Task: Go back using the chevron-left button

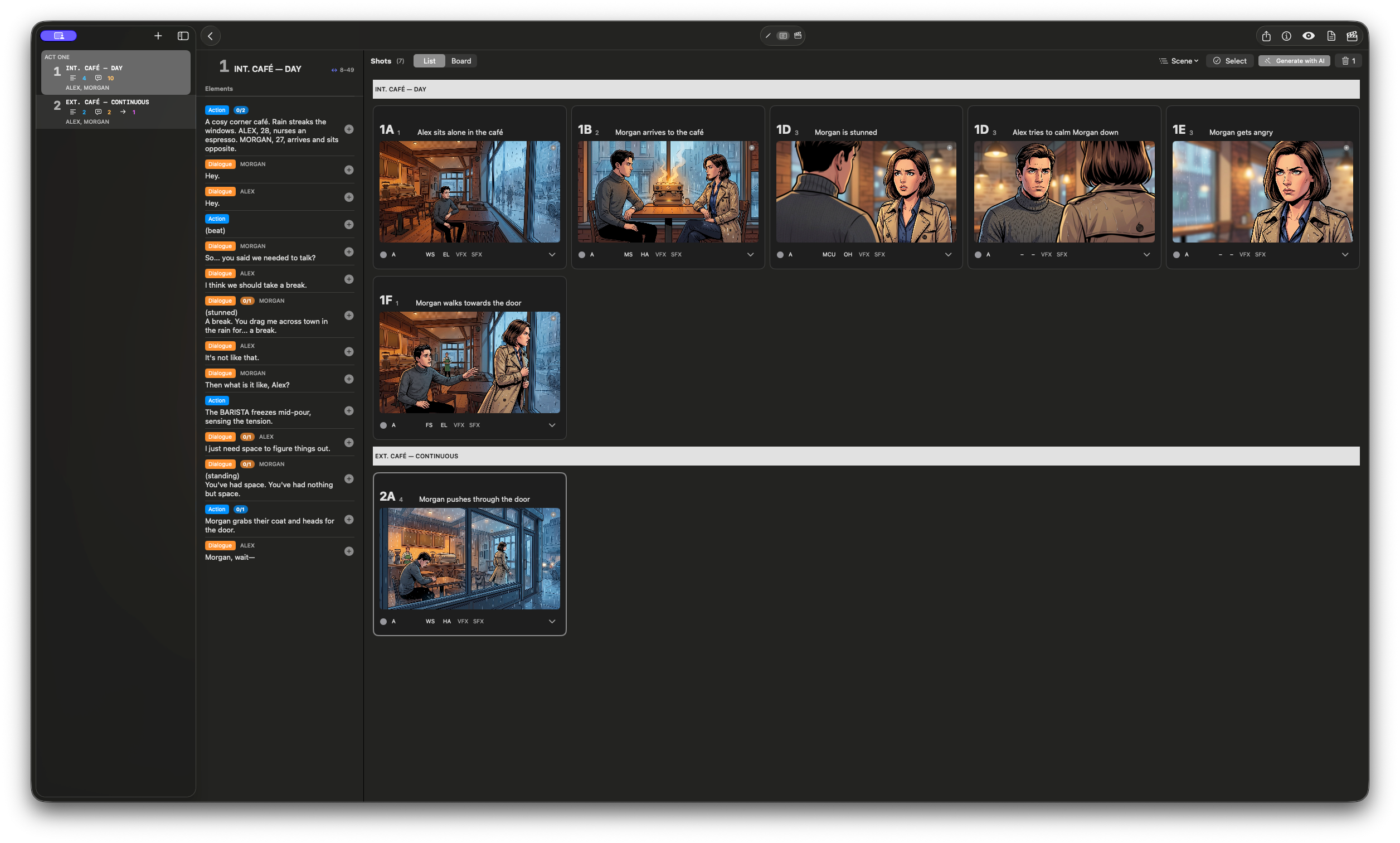Action: click(210, 36)
